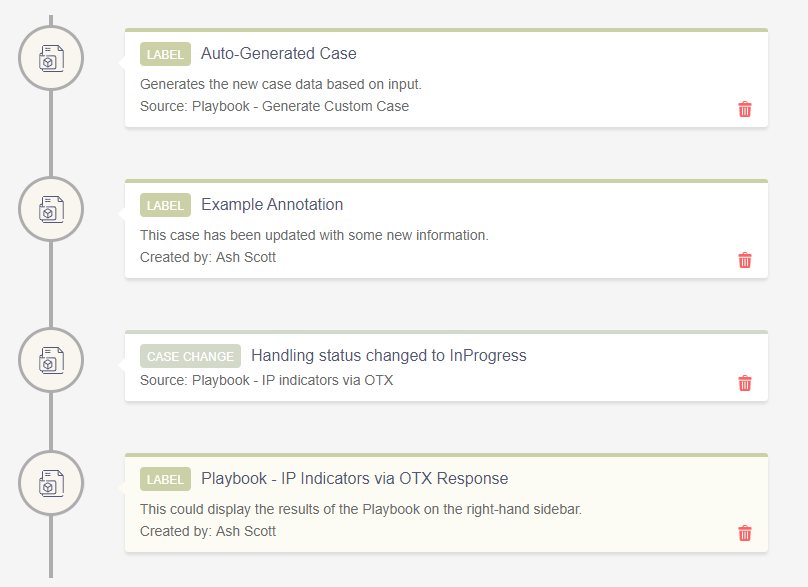808x587 pixels.
Task: Click the timeline icon beside Example Annotation
Action: [x=51, y=209]
